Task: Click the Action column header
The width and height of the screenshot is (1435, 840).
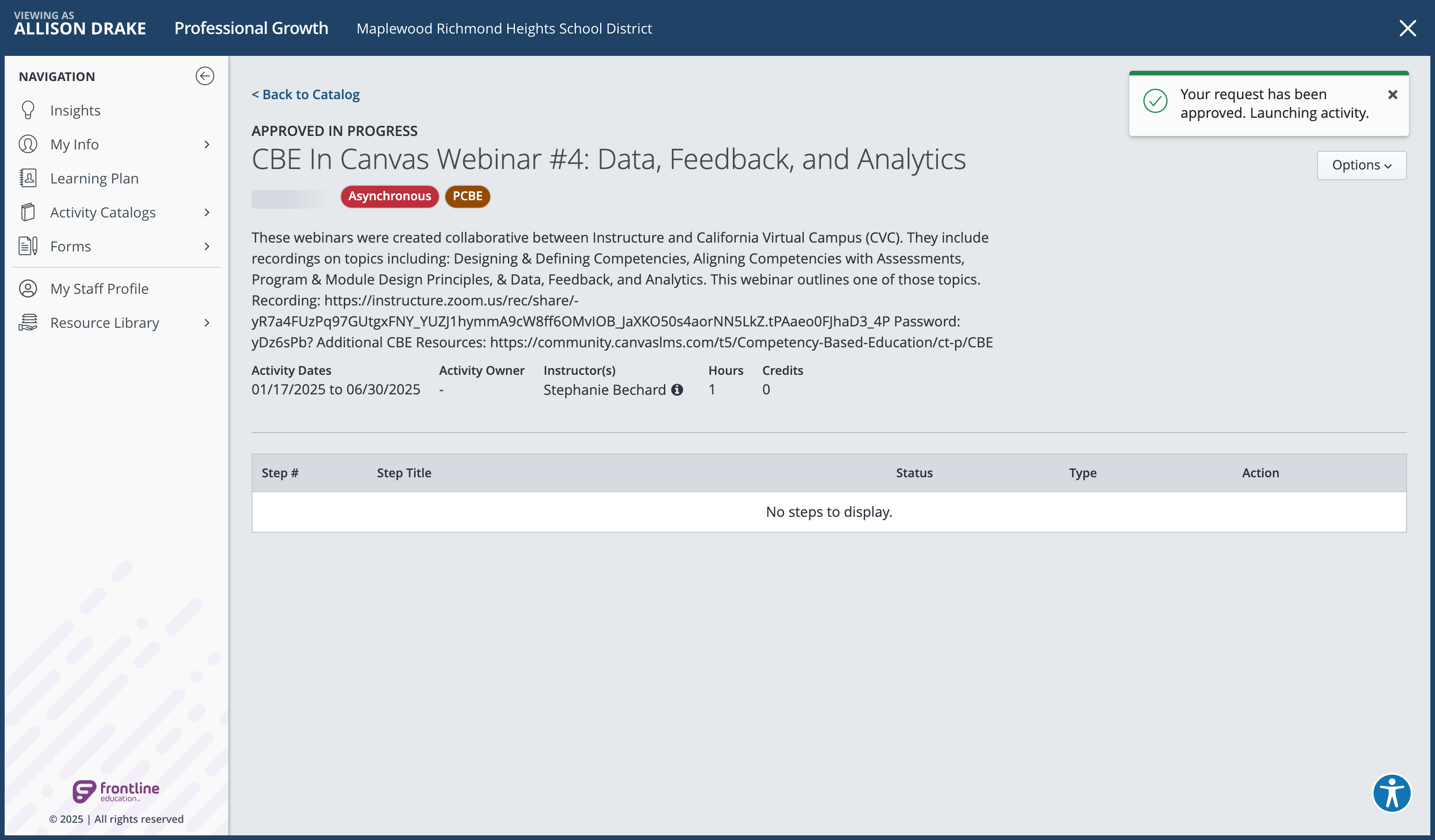Action: click(x=1260, y=473)
